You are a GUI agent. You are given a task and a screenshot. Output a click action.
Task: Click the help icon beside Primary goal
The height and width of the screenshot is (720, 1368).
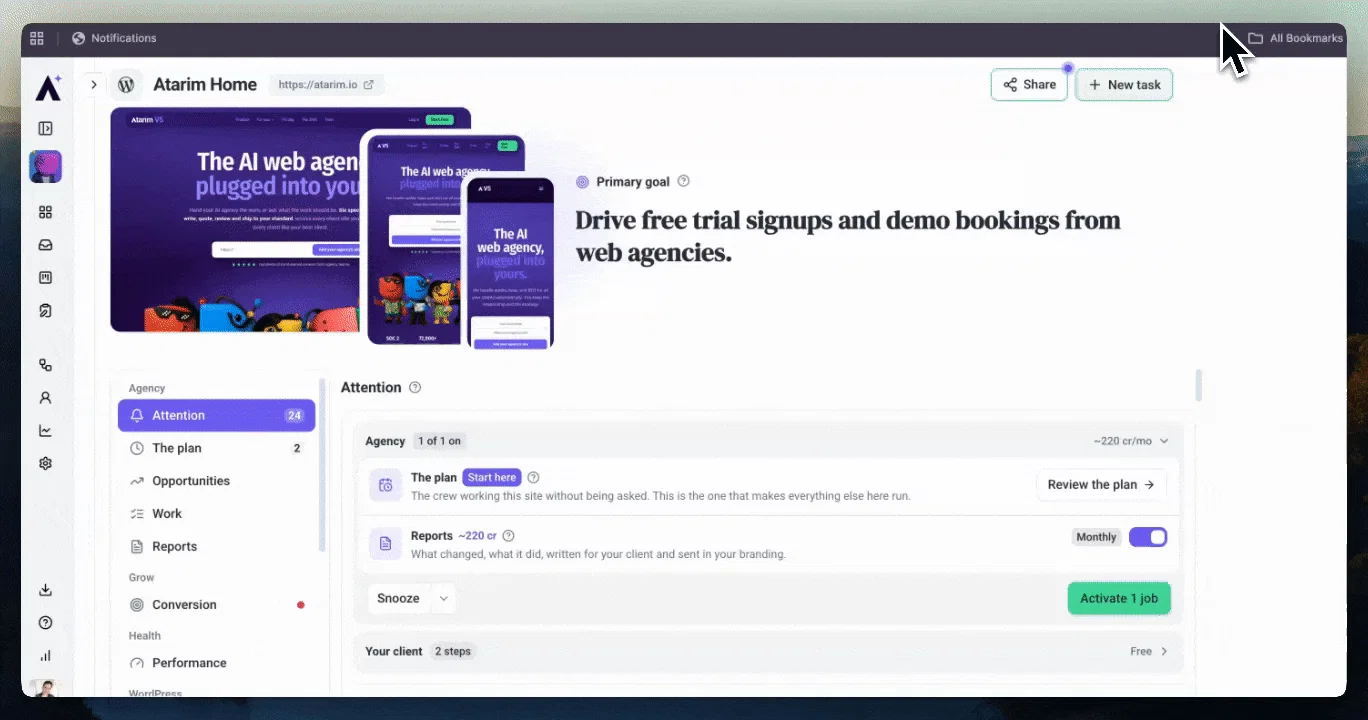pos(684,181)
